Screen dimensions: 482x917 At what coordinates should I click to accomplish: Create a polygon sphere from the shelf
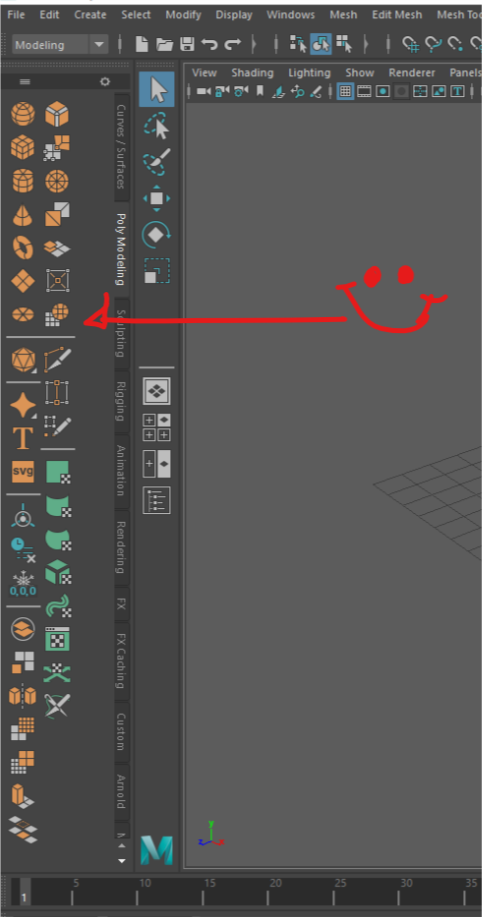23,113
